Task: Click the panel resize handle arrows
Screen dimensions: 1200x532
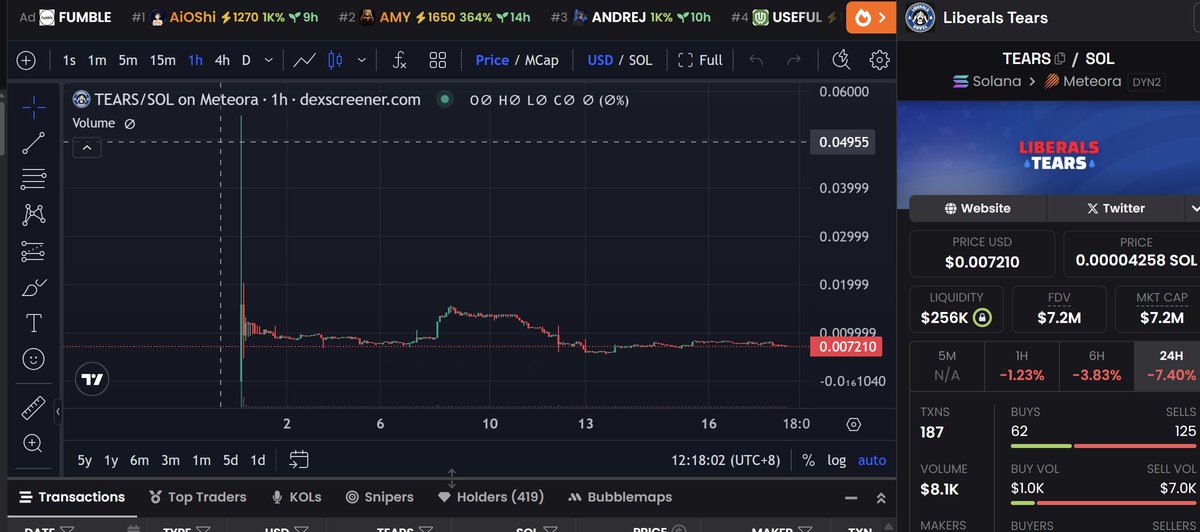Action: point(451,477)
